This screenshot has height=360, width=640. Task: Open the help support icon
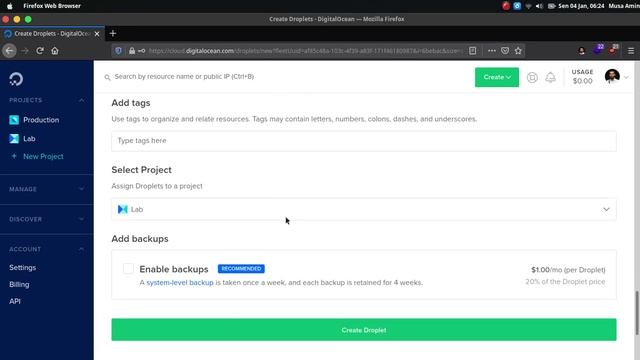pyautogui.click(x=532, y=78)
